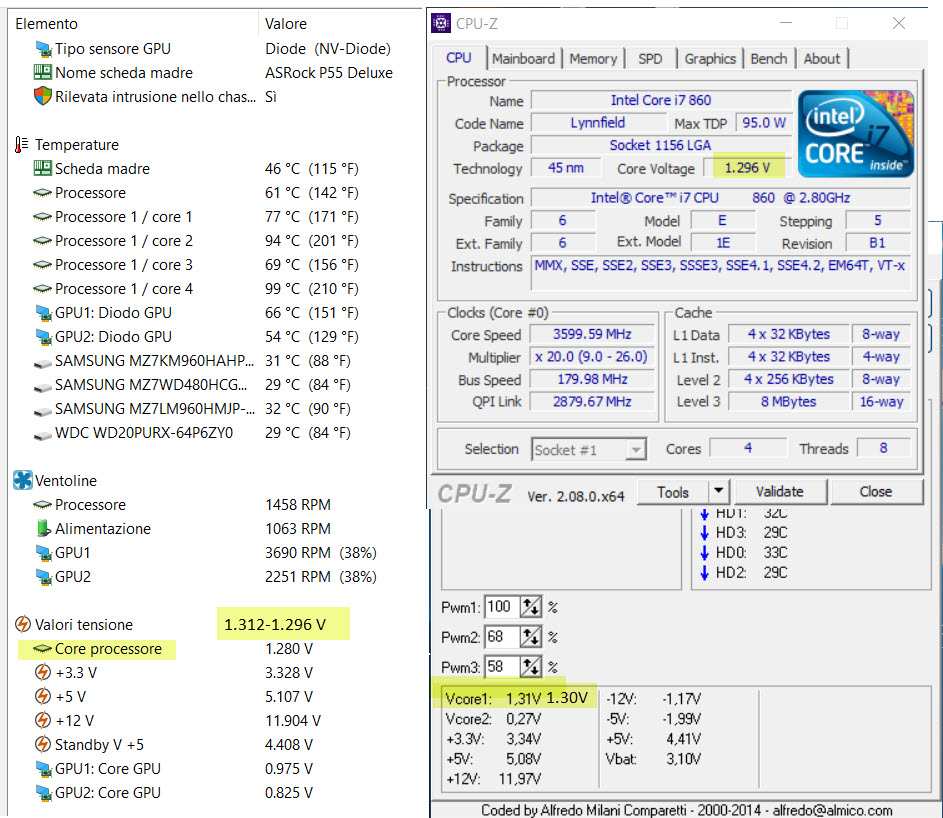
Task: Click the Processore fan 1458 RPM value
Action: pyautogui.click(x=298, y=505)
